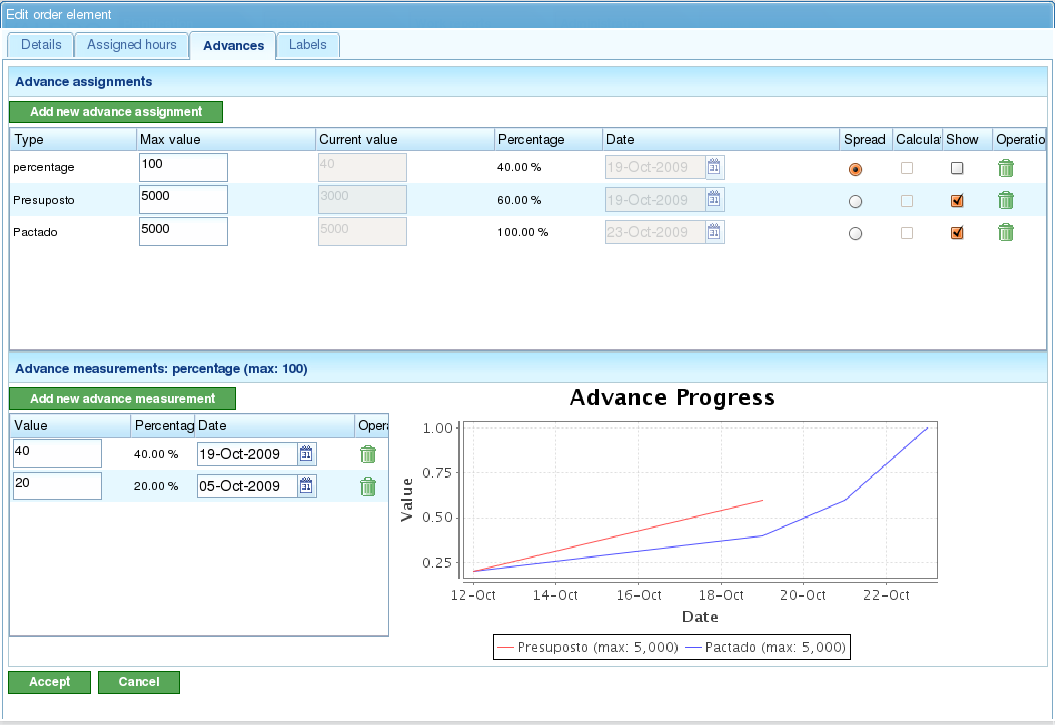
Task: Delete the percentage advance assignment row
Action: point(1006,168)
